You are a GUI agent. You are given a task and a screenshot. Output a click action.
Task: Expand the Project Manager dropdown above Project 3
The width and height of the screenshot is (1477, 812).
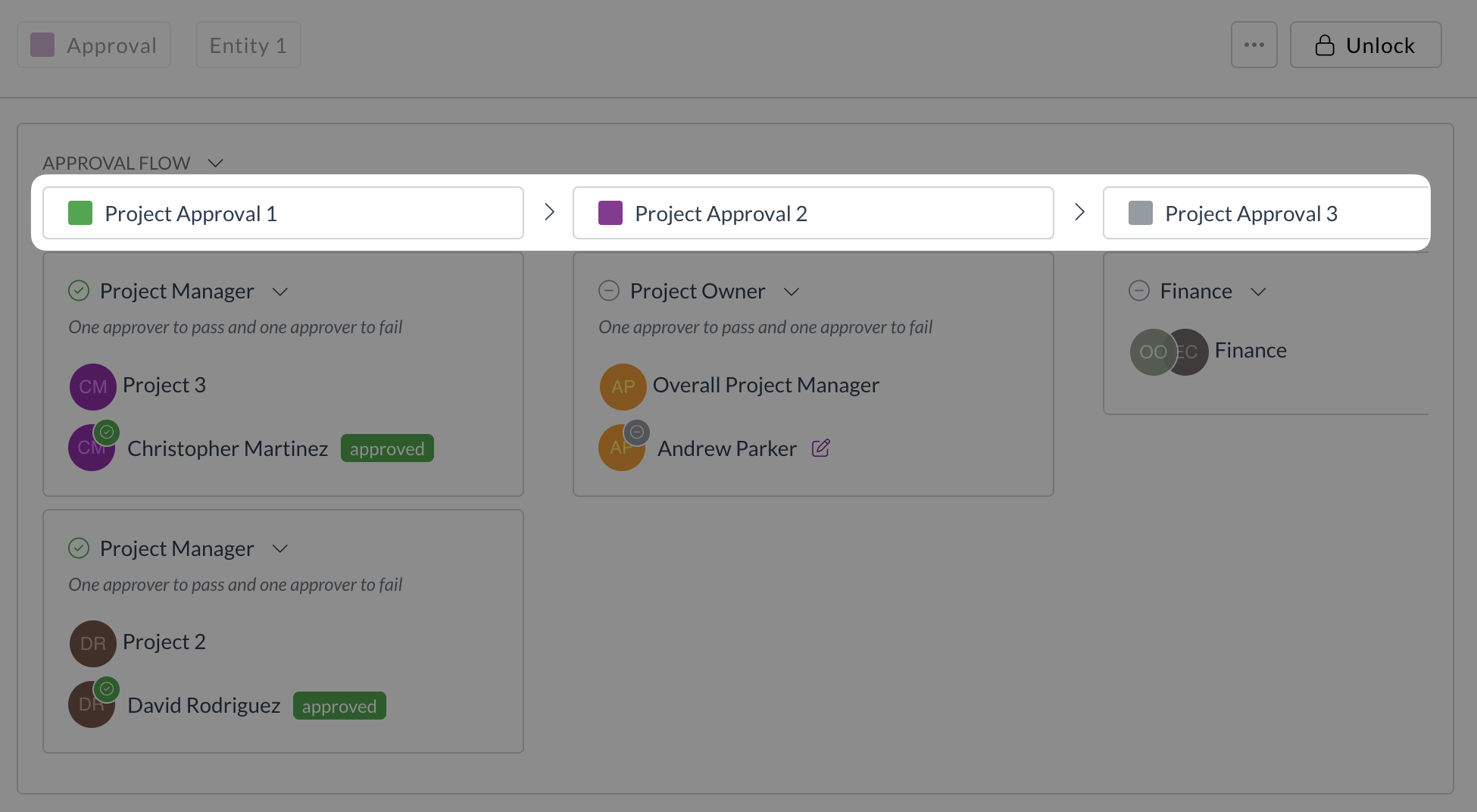click(280, 292)
